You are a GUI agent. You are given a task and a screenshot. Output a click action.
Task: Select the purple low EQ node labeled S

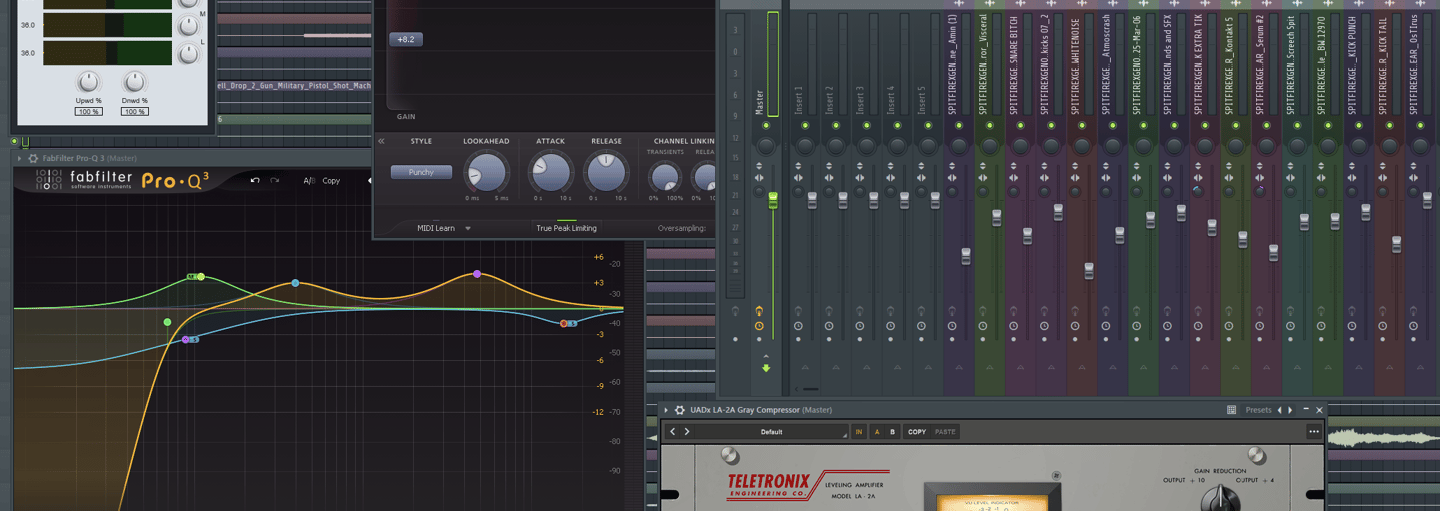[x=186, y=340]
